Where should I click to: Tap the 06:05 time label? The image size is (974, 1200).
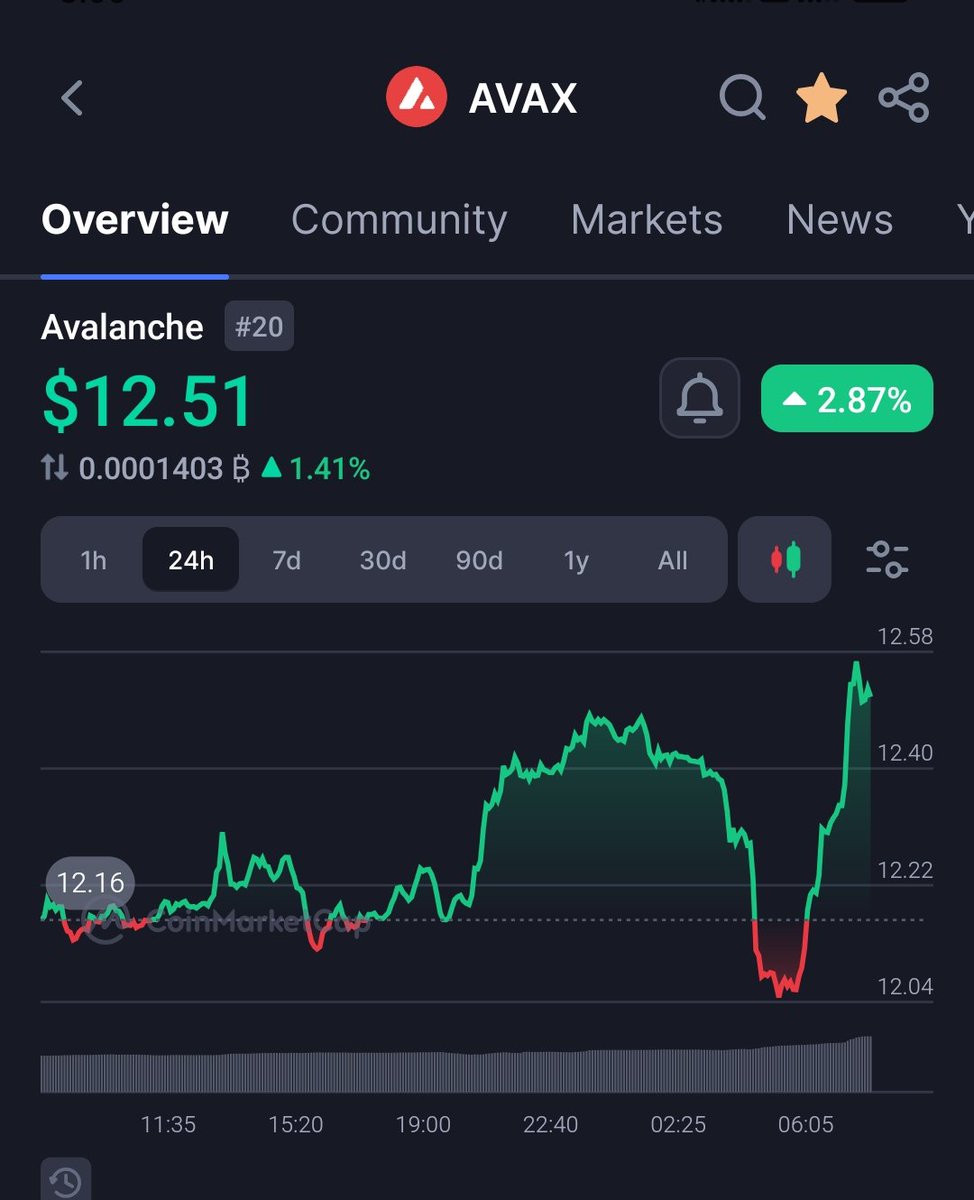[806, 1124]
